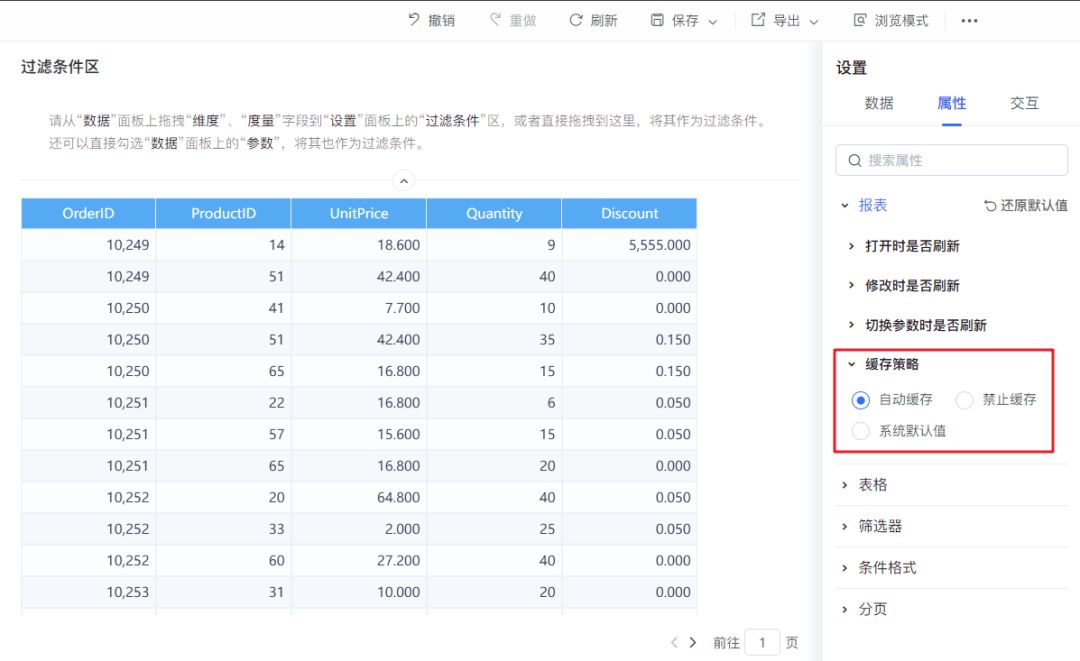This screenshot has height=661, width=1080.
Task: Open the Export (导出) dropdown arrow
Action: (x=813, y=22)
